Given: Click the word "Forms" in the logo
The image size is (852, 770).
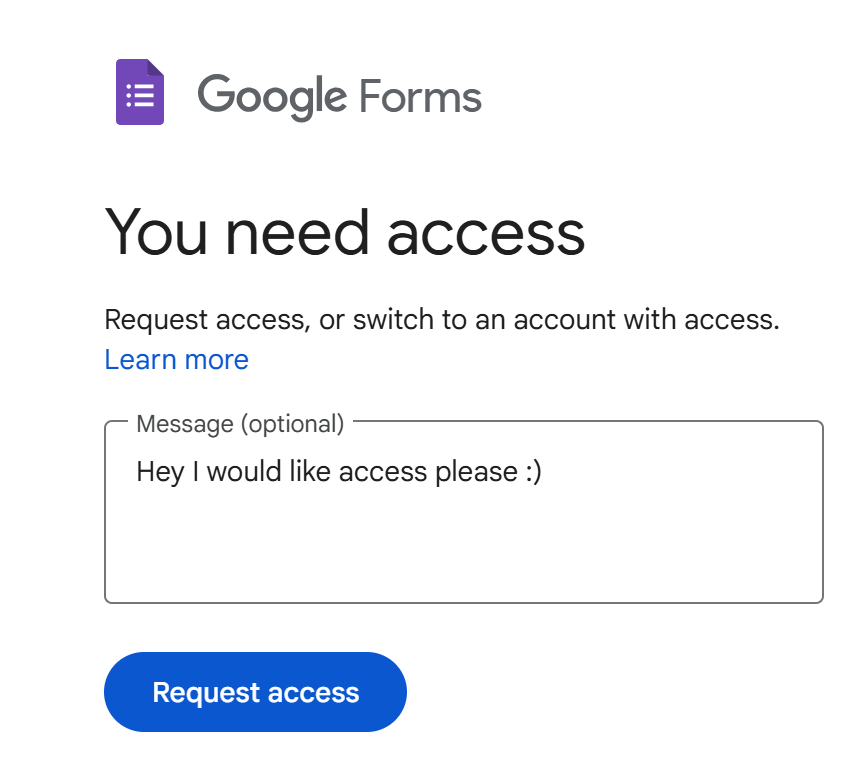Looking at the screenshot, I should [x=421, y=96].
